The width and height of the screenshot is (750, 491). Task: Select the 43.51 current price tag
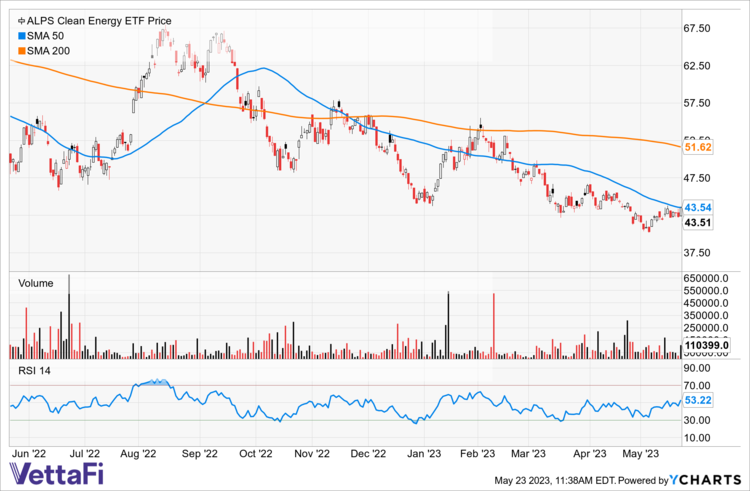click(x=696, y=222)
